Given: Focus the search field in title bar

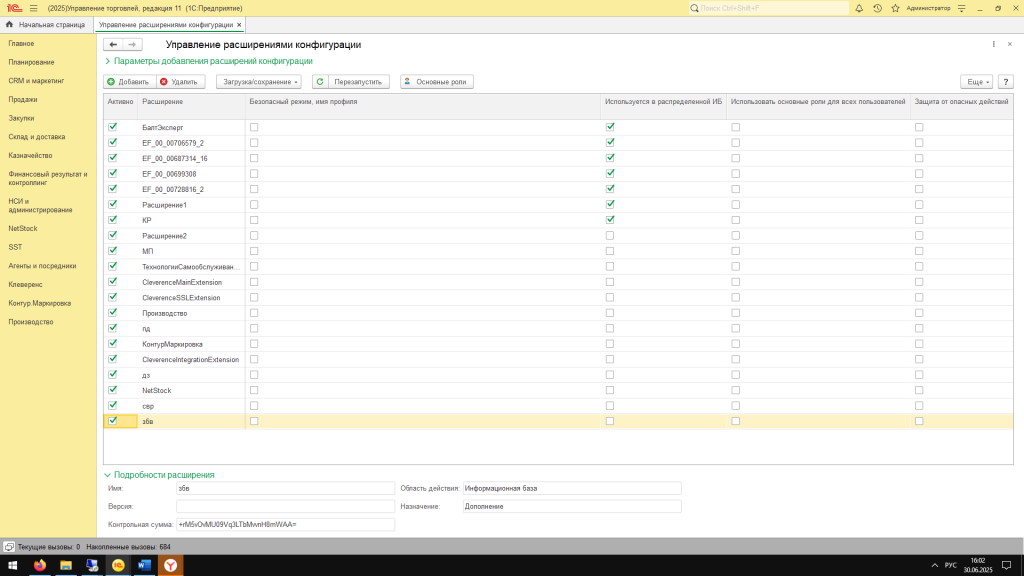Looking at the screenshot, I should tap(769, 8).
